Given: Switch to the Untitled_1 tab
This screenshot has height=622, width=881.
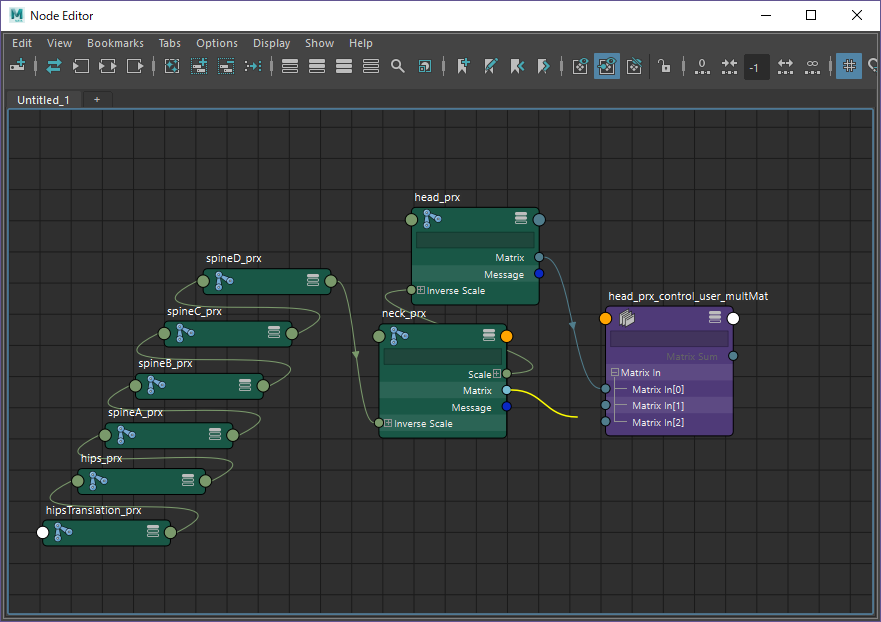Looking at the screenshot, I should (43, 100).
